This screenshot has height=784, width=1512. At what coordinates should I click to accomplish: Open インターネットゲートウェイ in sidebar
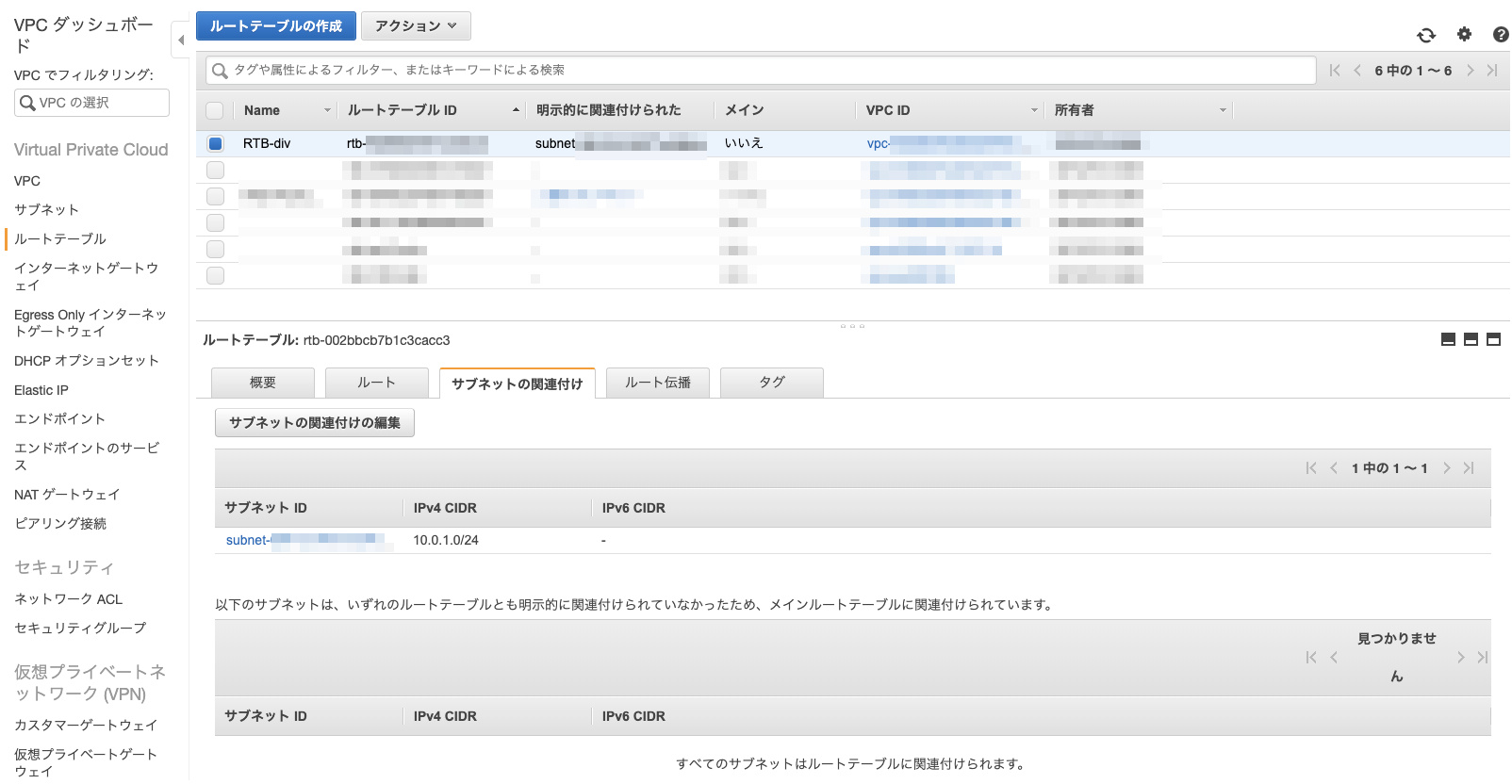click(x=86, y=276)
